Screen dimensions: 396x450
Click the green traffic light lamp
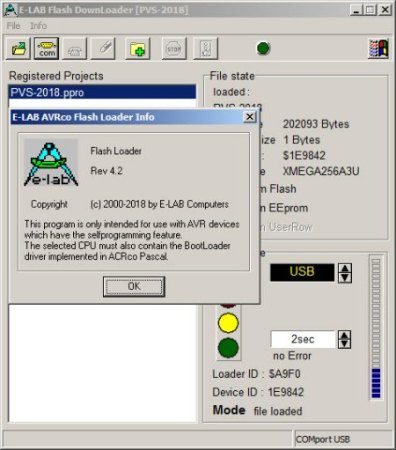pos(228,348)
